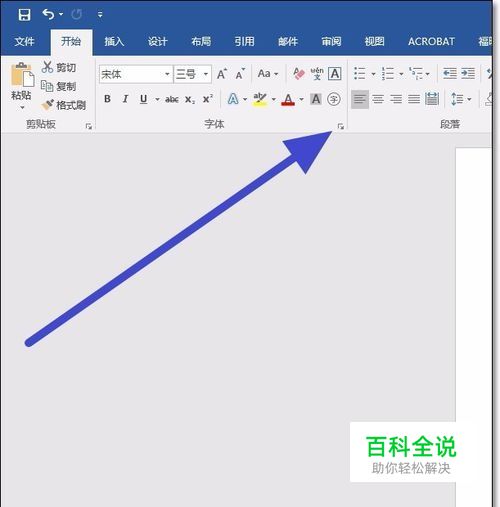Image resolution: width=500 pixels, height=507 pixels.
Task: Click the Redo/Repeat icon
Action: [x=77, y=14]
